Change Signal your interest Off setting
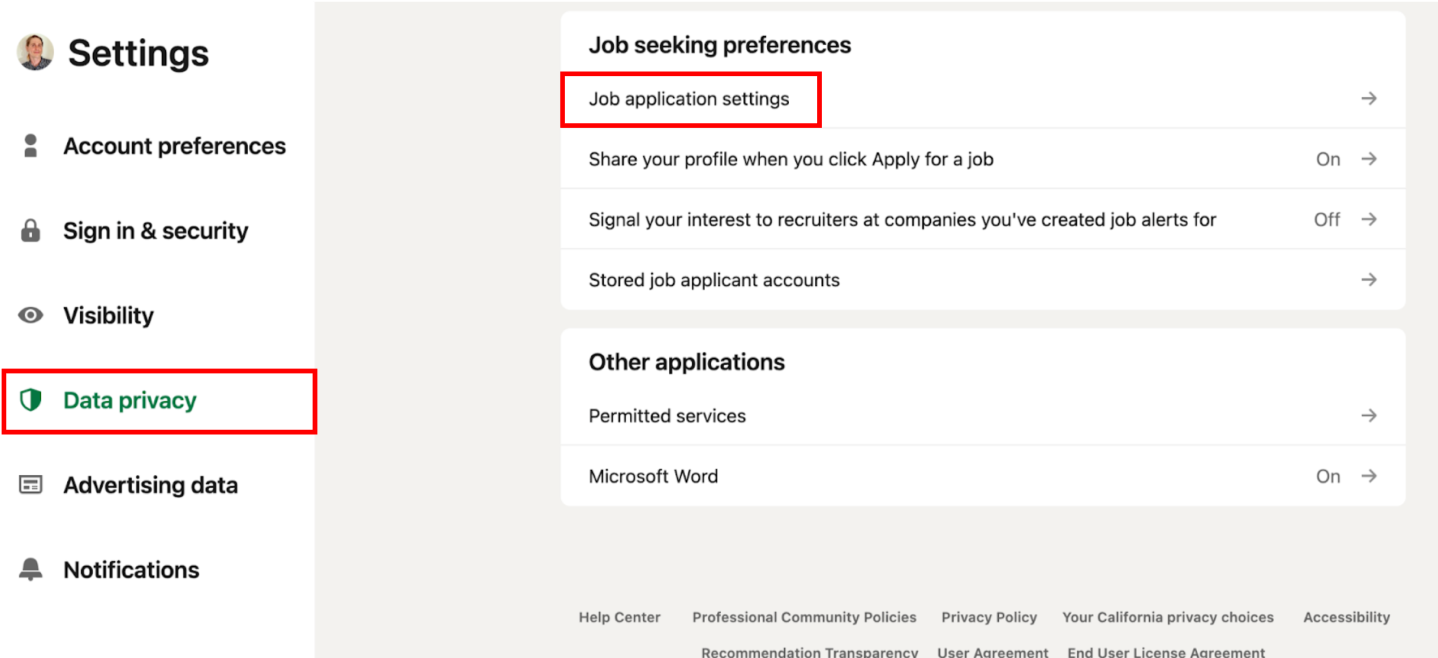1438x658 pixels. pyautogui.click(x=1327, y=219)
